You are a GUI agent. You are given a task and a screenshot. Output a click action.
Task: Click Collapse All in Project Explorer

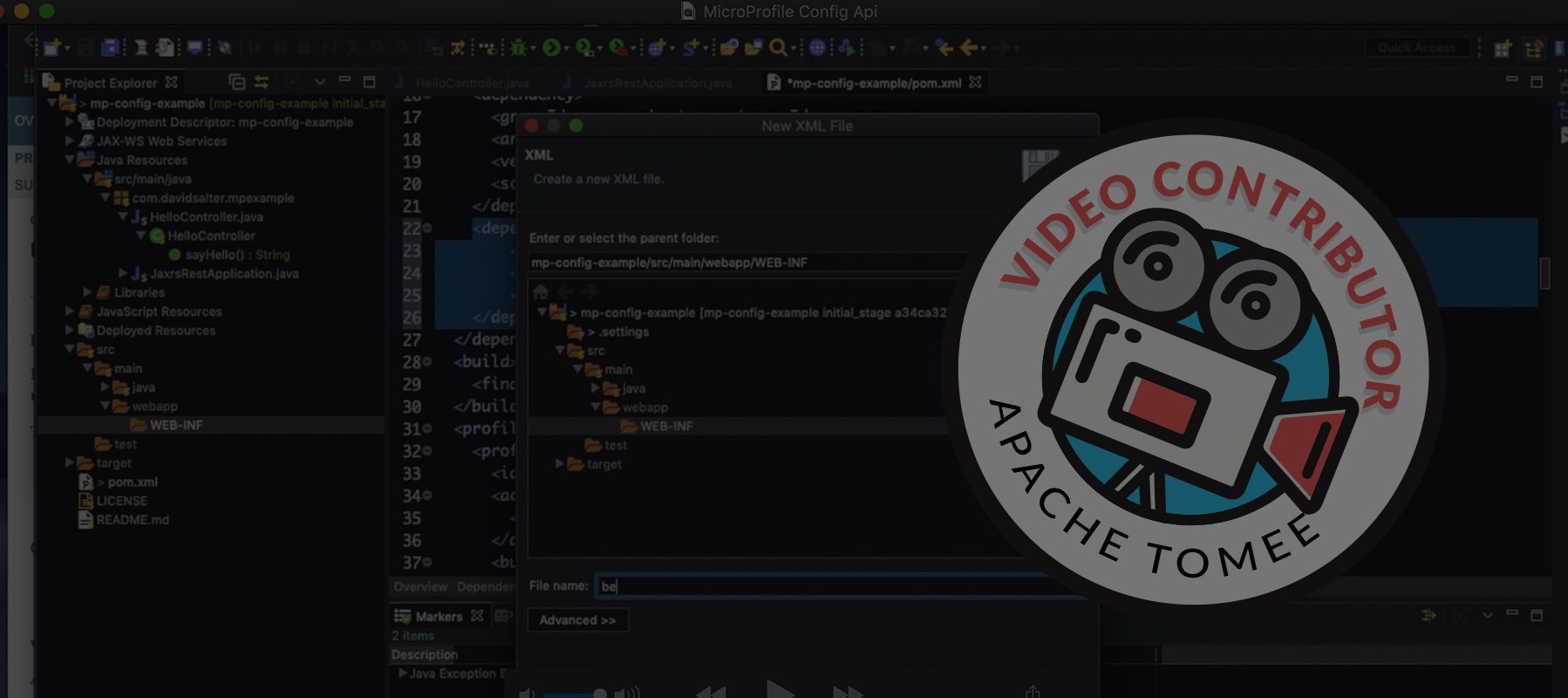(x=236, y=82)
